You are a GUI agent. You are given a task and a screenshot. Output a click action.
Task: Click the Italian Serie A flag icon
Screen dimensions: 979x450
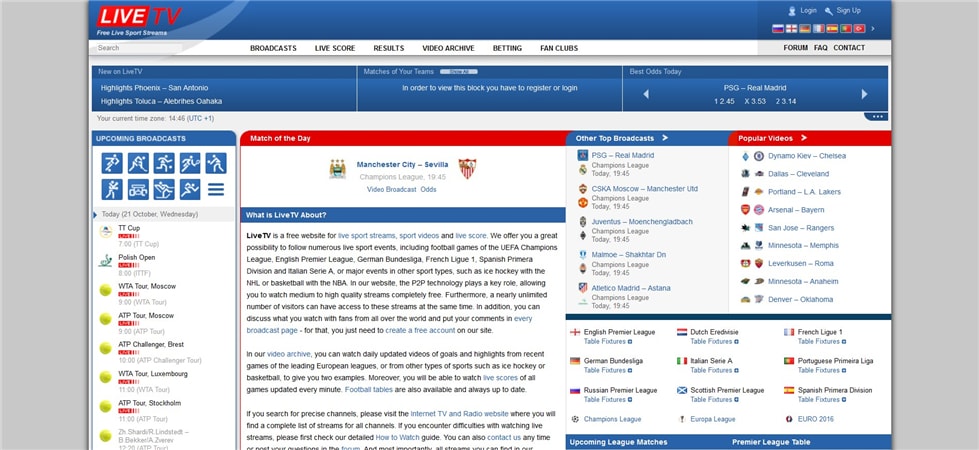point(682,361)
